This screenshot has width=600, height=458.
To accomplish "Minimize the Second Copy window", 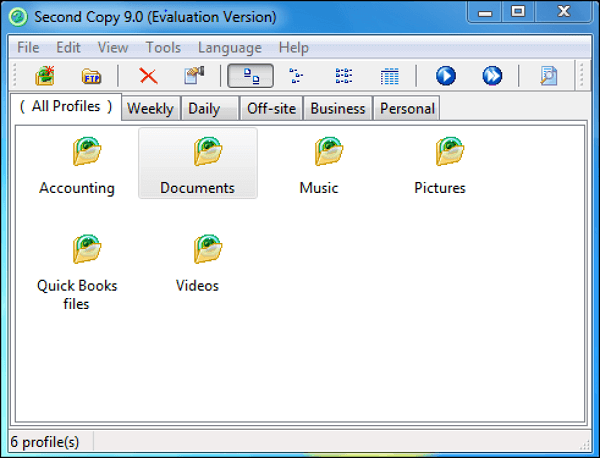I will point(485,12).
